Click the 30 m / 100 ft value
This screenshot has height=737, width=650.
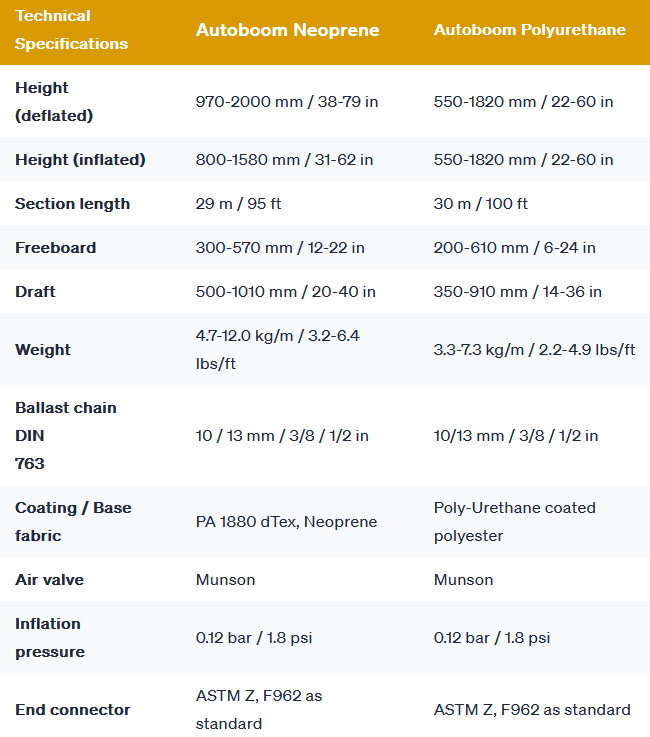pos(480,204)
